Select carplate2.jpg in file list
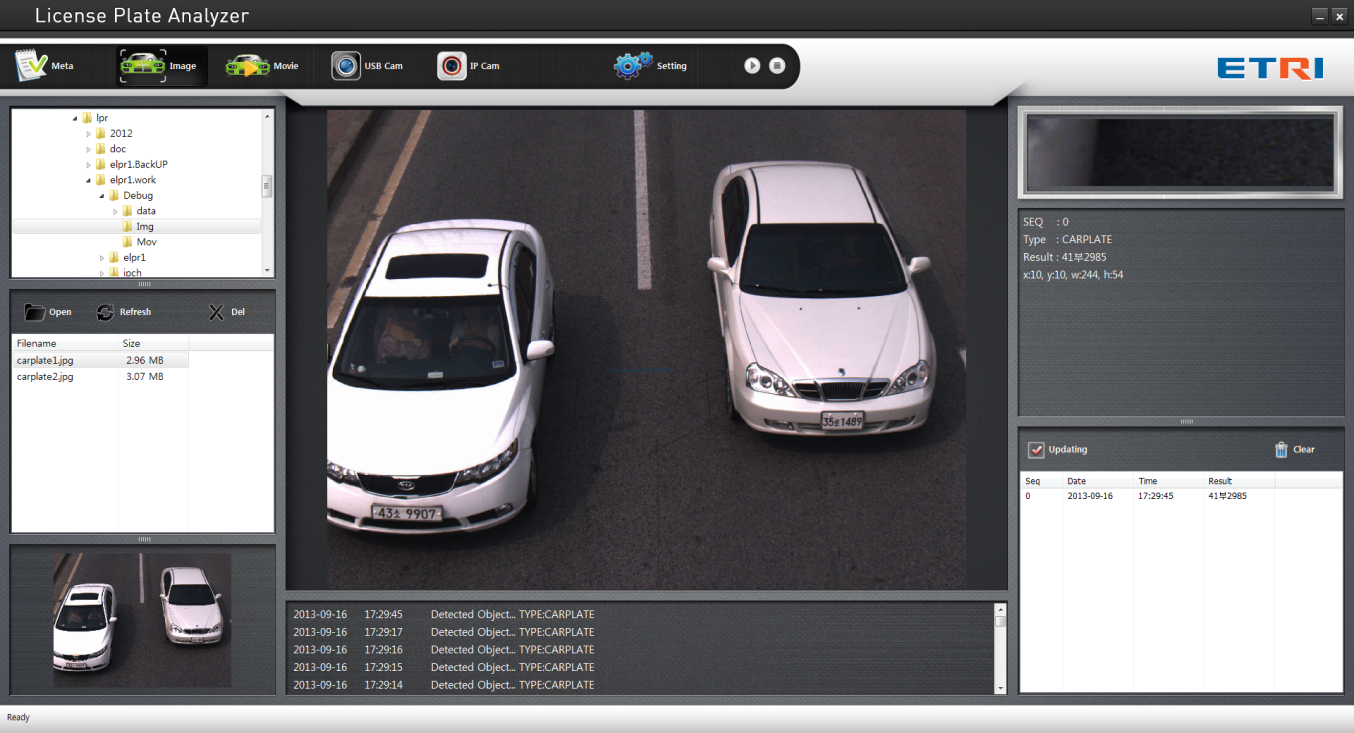 coord(45,377)
